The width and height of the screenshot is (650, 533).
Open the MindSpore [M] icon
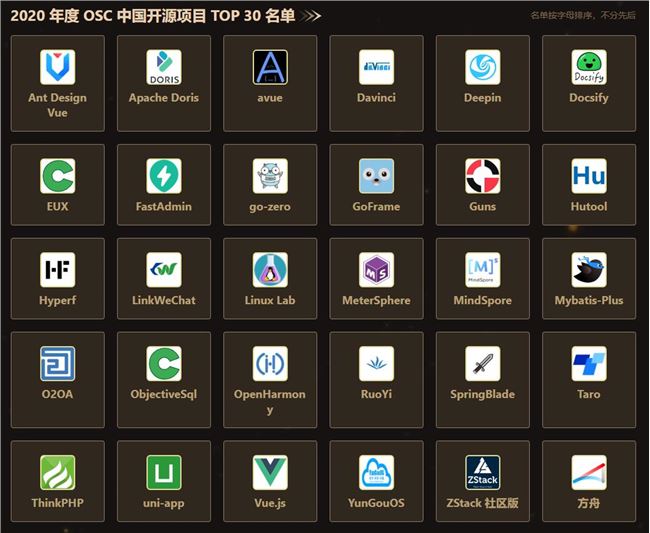click(x=483, y=270)
